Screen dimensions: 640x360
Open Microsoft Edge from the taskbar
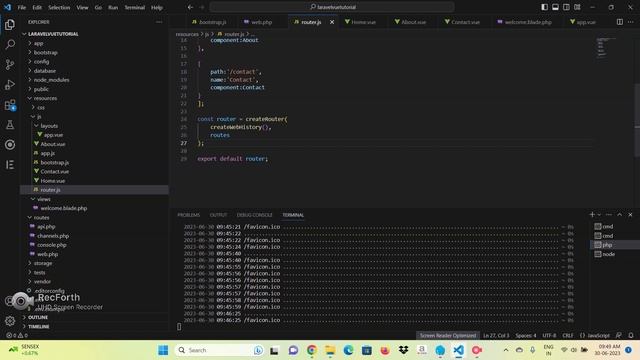point(348,350)
